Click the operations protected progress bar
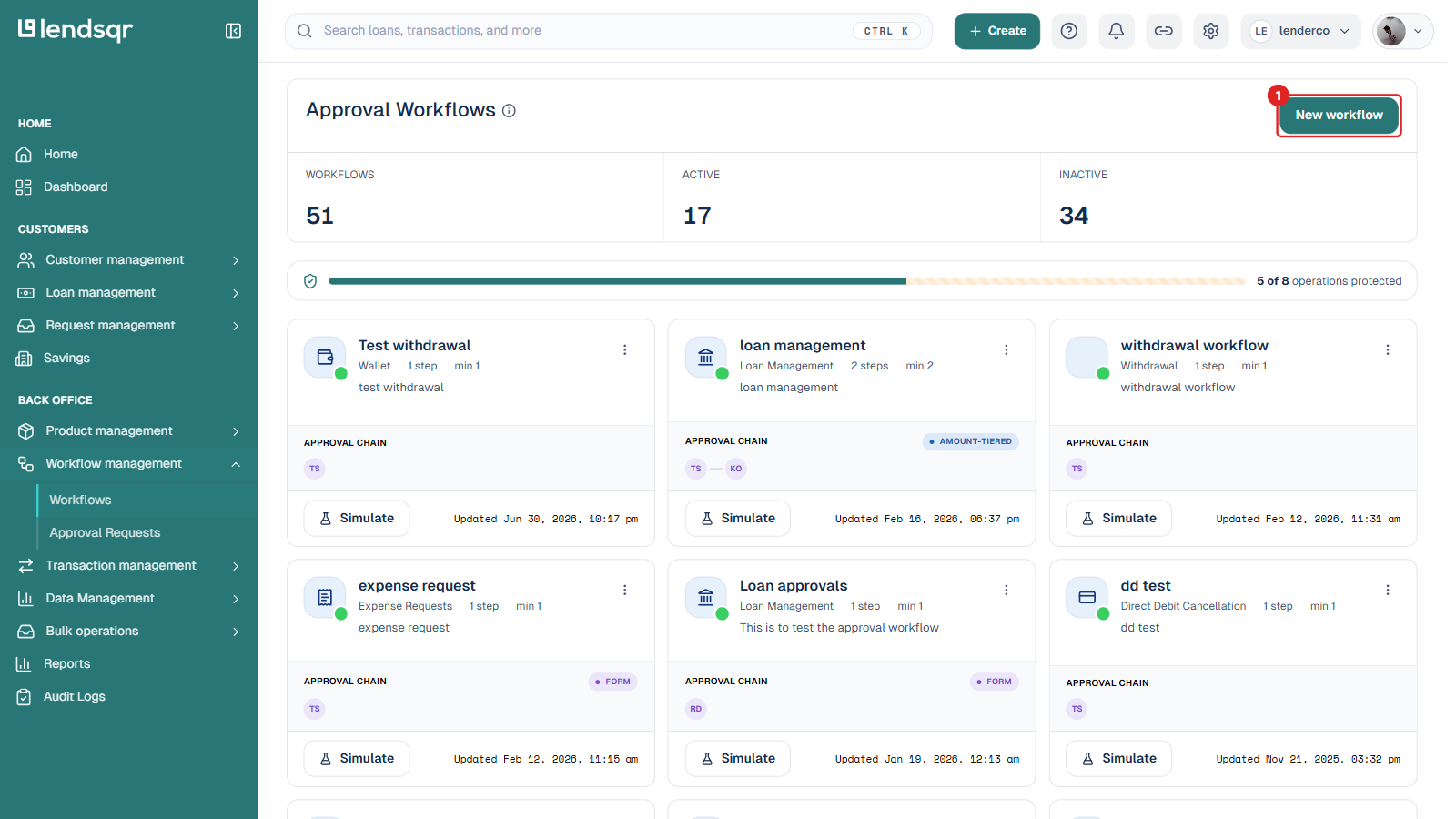The width and height of the screenshot is (1456, 819). click(x=787, y=281)
